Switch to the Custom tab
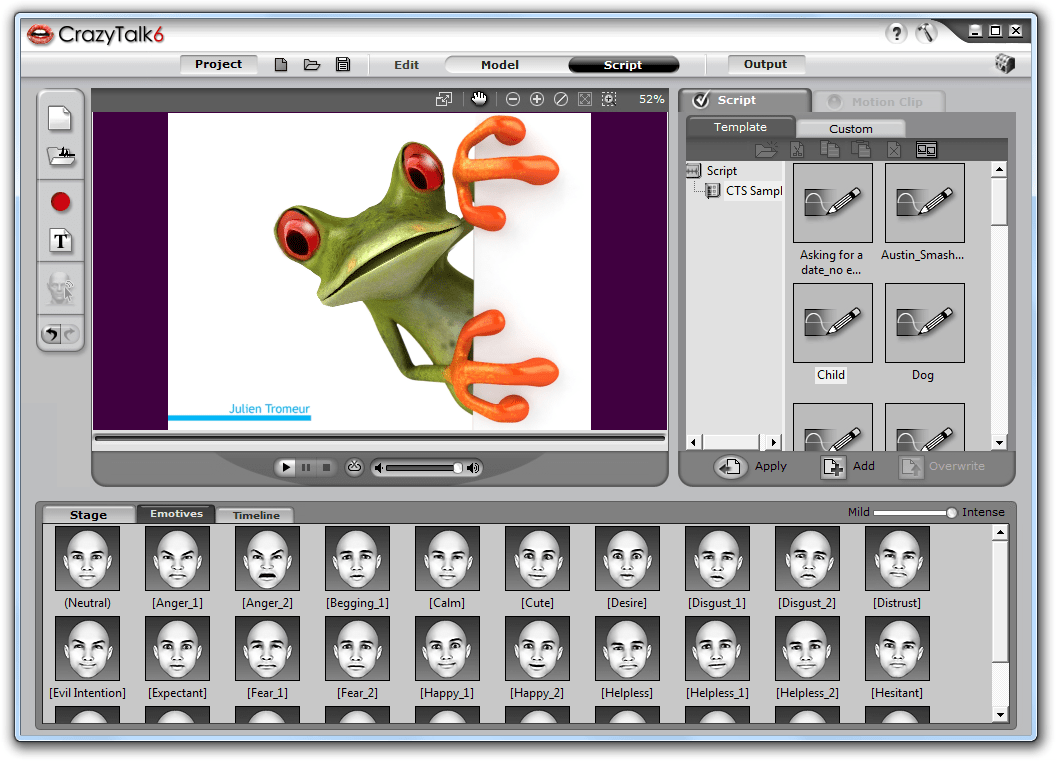The image size is (1056, 761). coord(850,128)
